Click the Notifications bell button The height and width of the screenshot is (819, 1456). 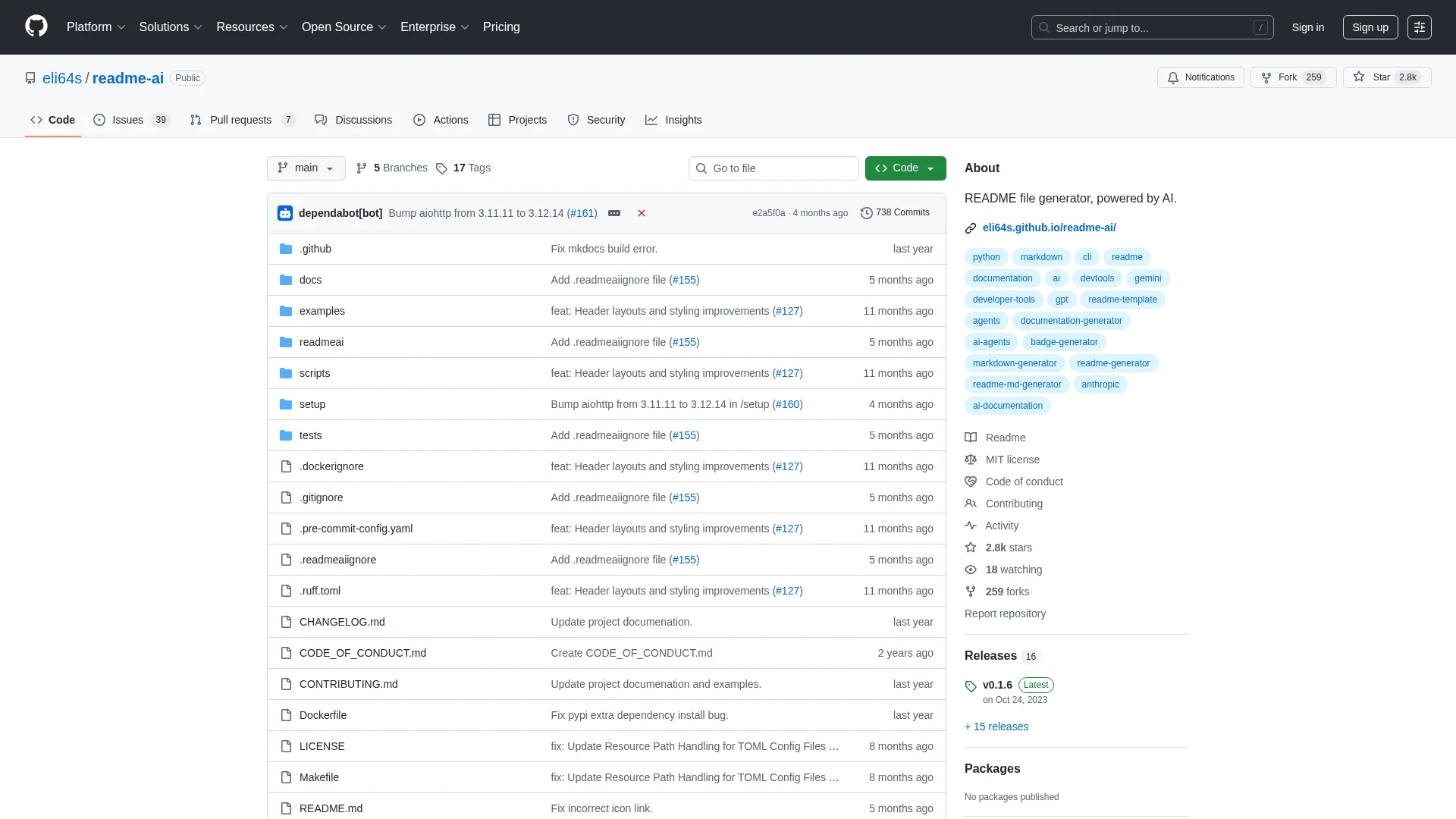pyautogui.click(x=1200, y=77)
